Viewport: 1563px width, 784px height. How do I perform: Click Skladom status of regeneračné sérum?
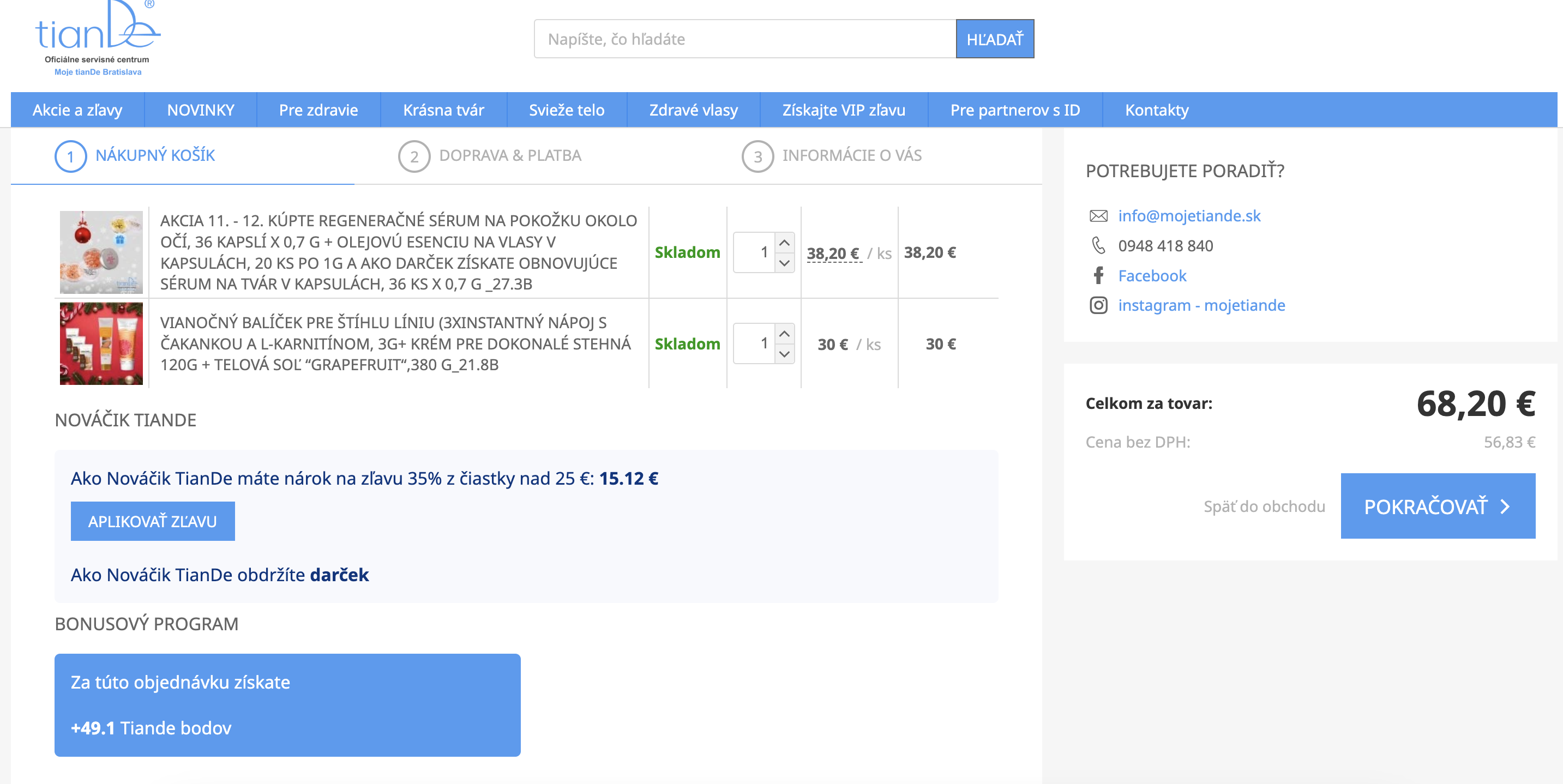coord(688,252)
